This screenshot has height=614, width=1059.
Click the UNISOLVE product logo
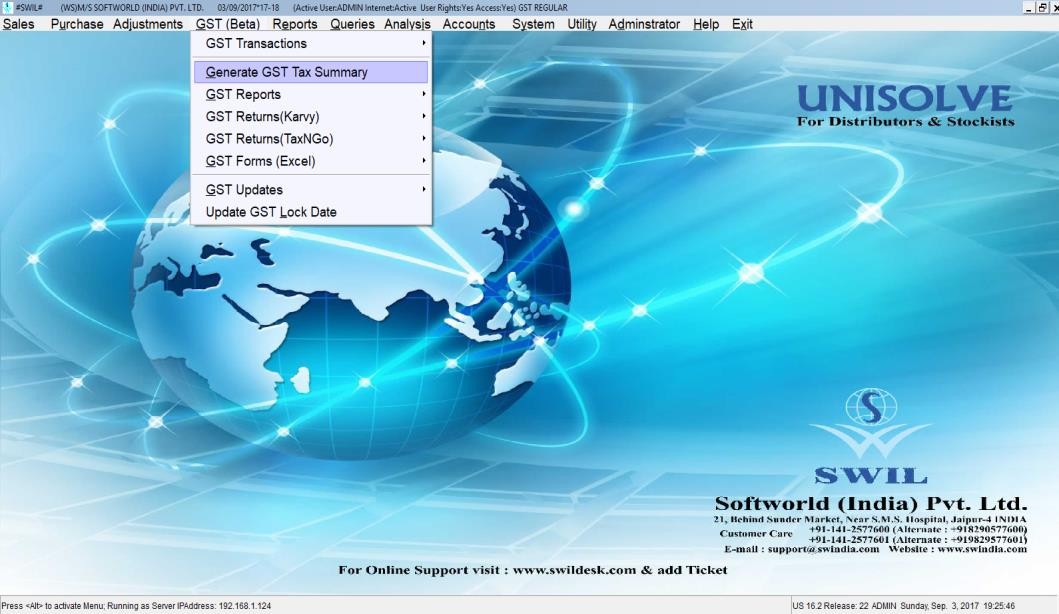pos(905,105)
